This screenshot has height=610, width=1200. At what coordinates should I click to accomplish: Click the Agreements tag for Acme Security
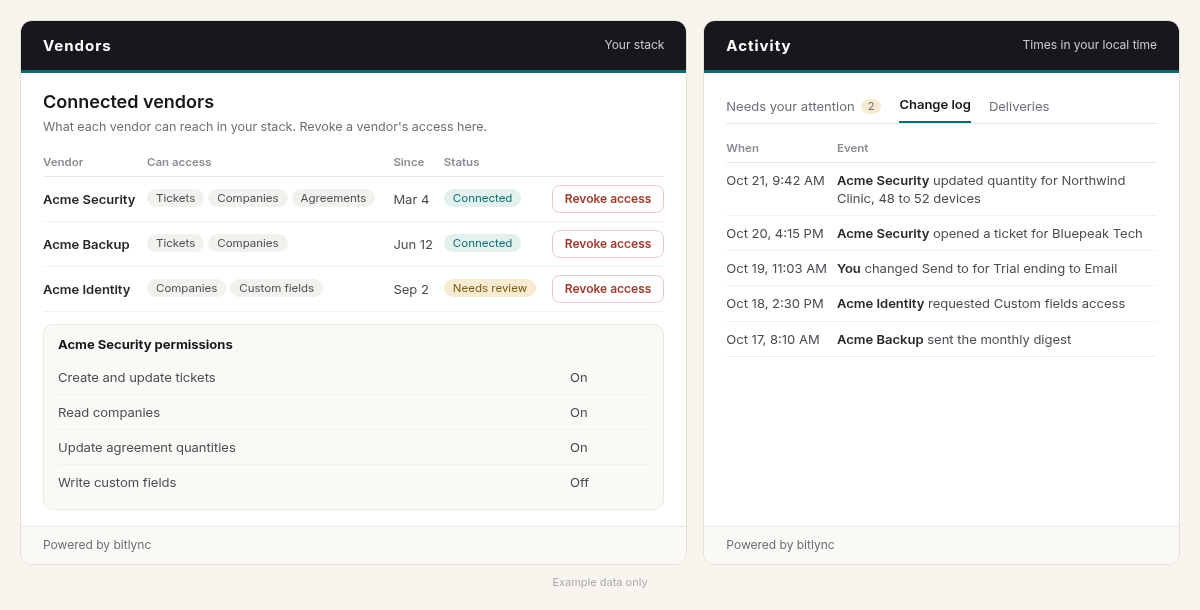click(x=333, y=198)
